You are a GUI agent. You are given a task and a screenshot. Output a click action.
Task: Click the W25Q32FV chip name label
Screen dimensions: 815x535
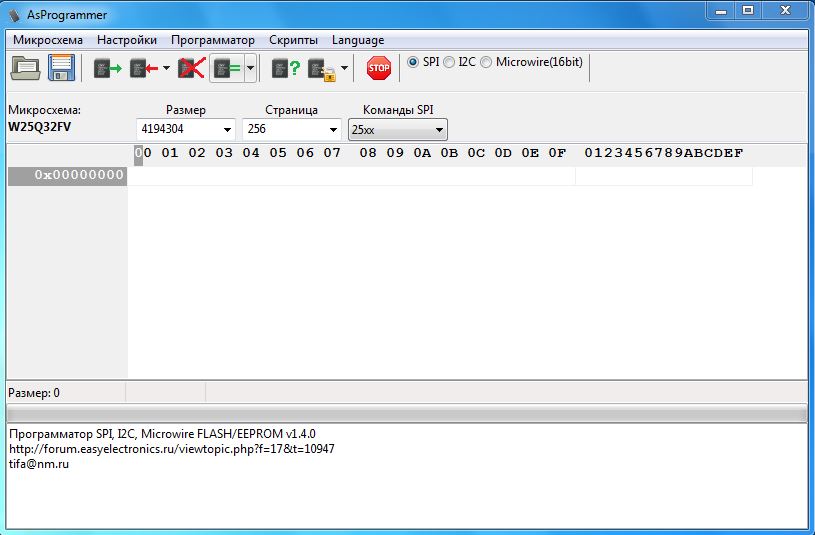point(40,127)
